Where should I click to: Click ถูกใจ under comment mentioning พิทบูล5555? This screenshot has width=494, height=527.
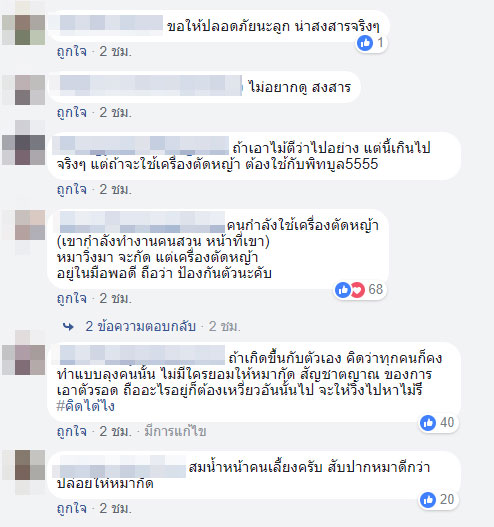(72, 190)
